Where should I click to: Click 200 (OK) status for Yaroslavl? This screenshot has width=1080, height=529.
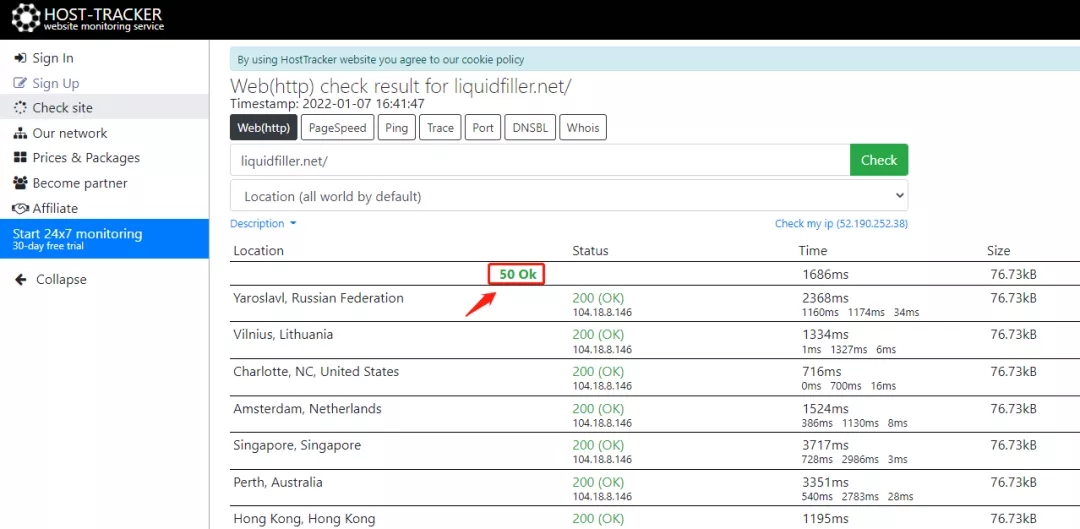click(598, 298)
